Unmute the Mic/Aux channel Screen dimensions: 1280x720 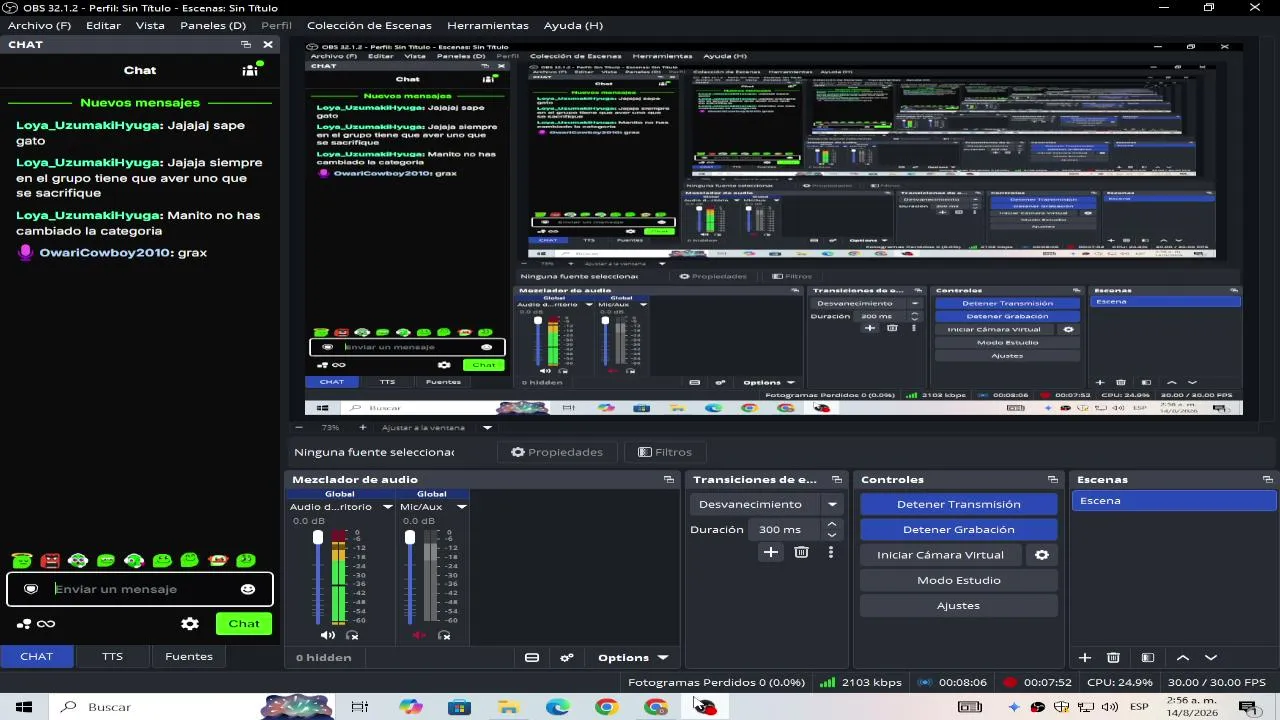(x=419, y=635)
